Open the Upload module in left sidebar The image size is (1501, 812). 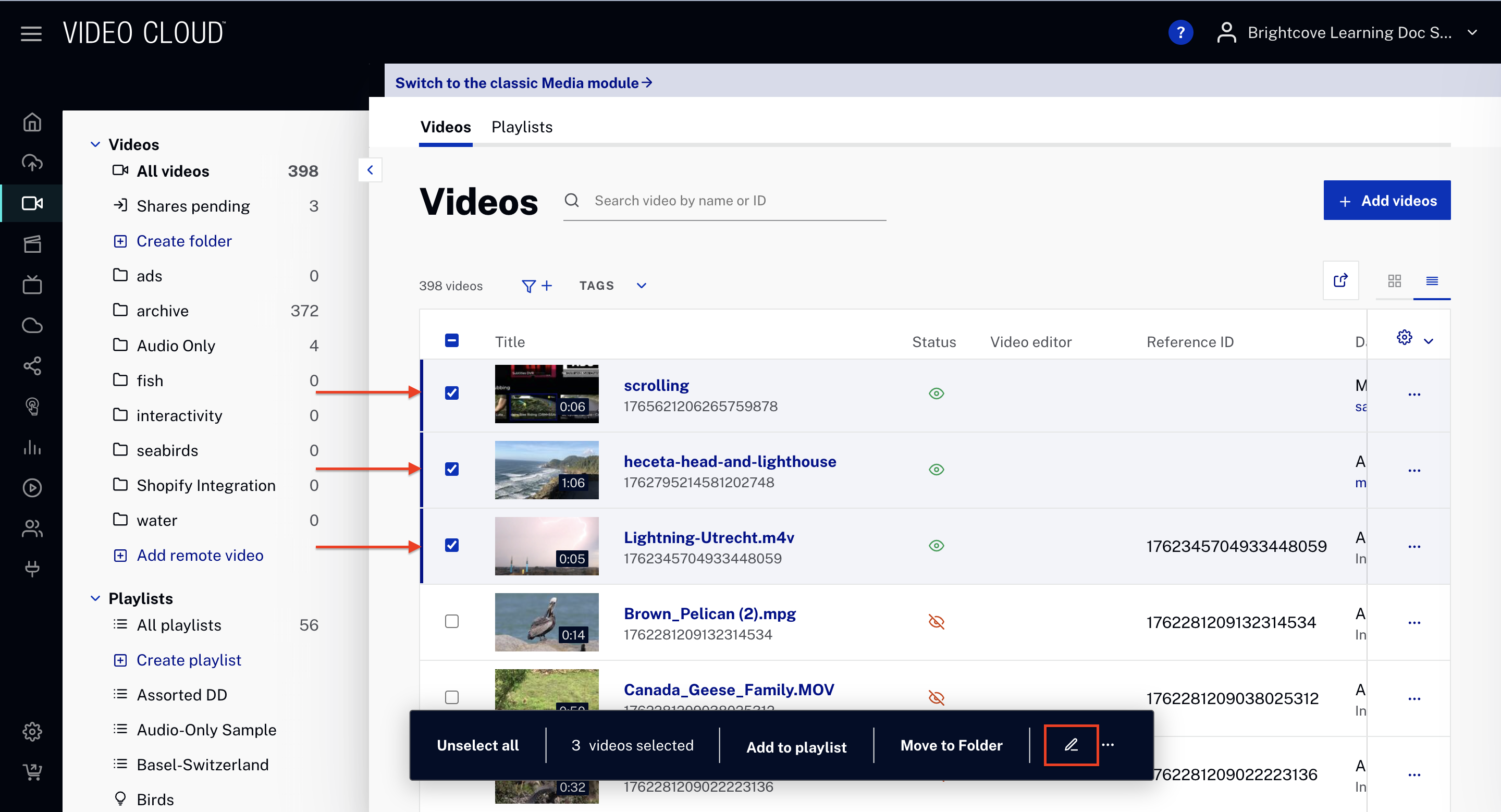coord(32,163)
